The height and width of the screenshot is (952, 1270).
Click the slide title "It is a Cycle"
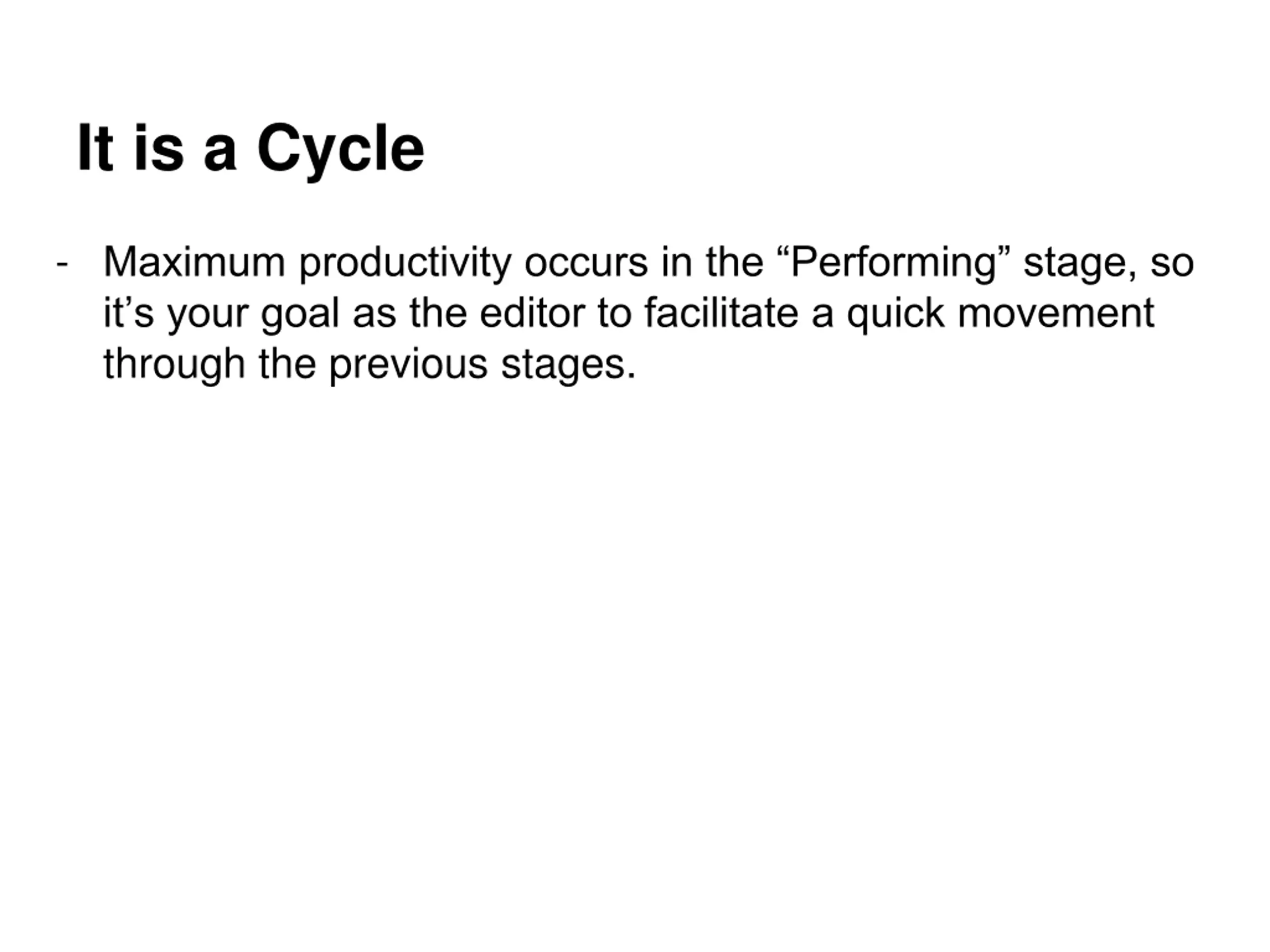pos(251,148)
